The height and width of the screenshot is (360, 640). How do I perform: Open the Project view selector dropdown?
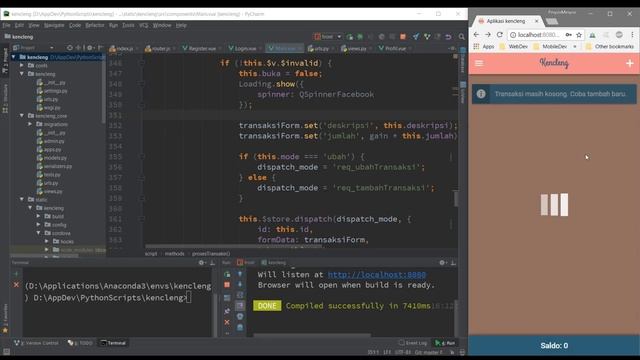tap(34, 48)
